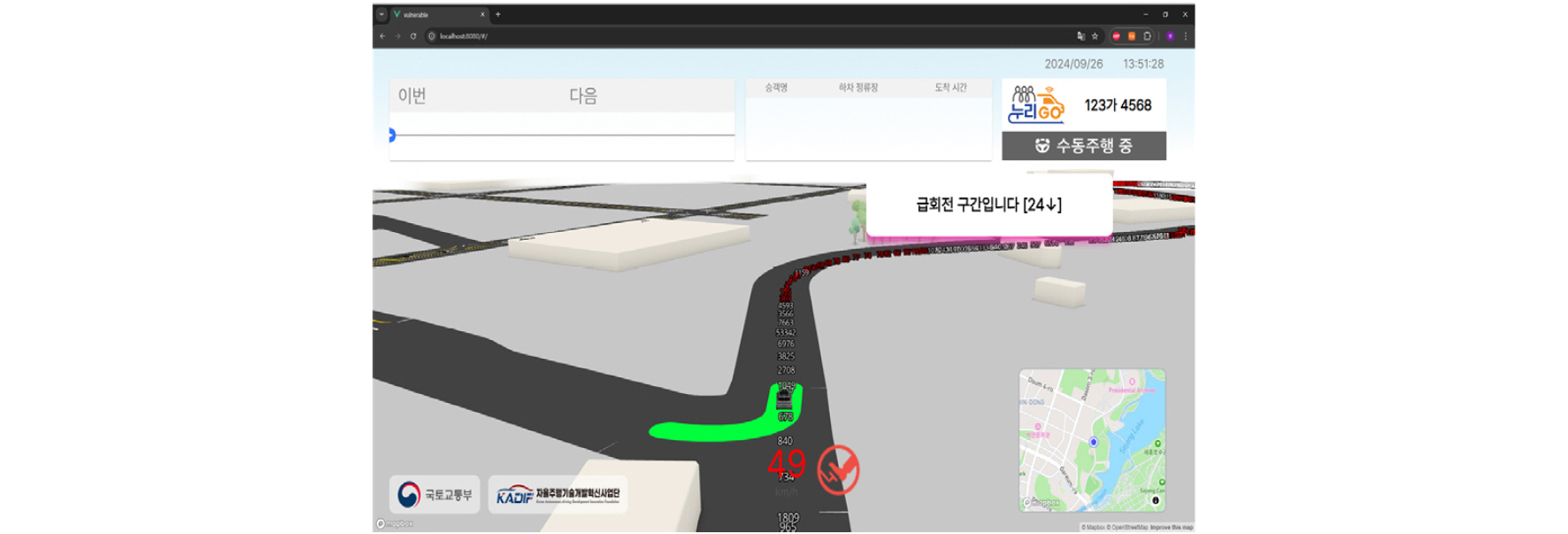Viewport: 1568px width, 534px height.
Task: Click the date 2024/09/26
Action: coord(1073,65)
